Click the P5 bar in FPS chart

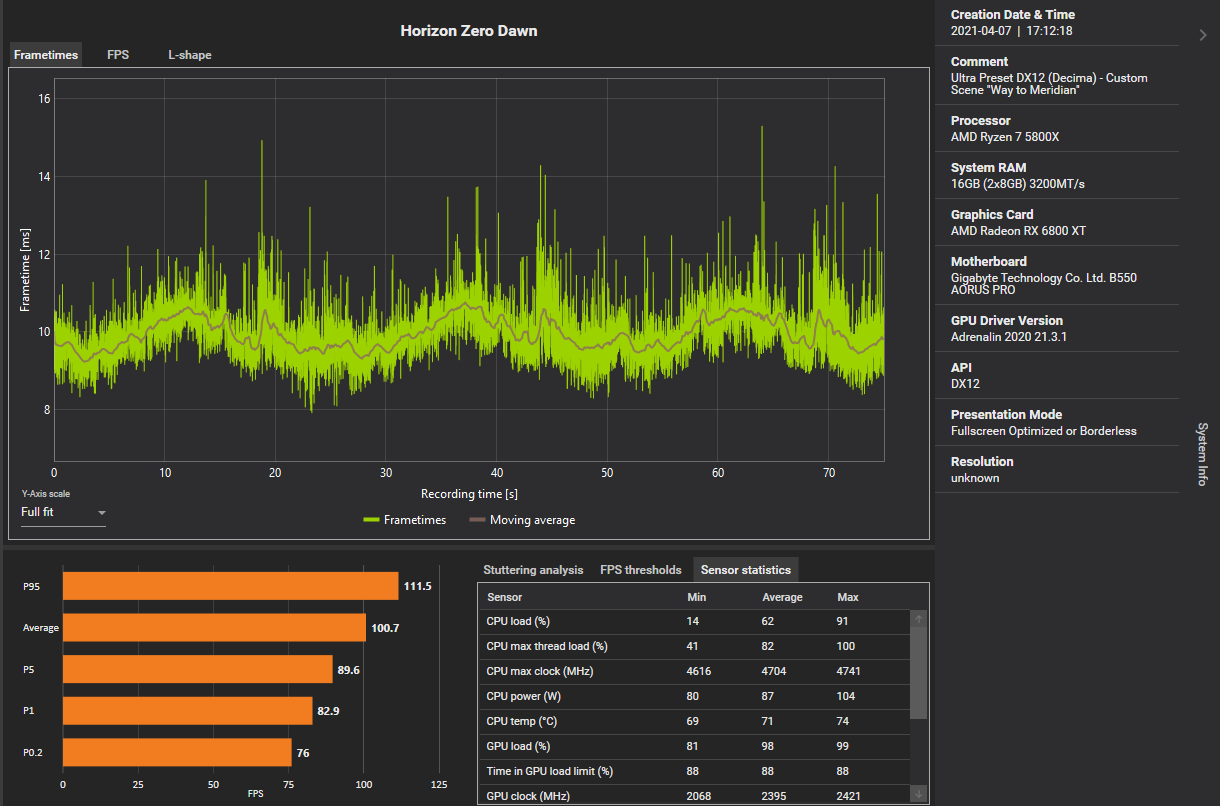click(198, 669)
